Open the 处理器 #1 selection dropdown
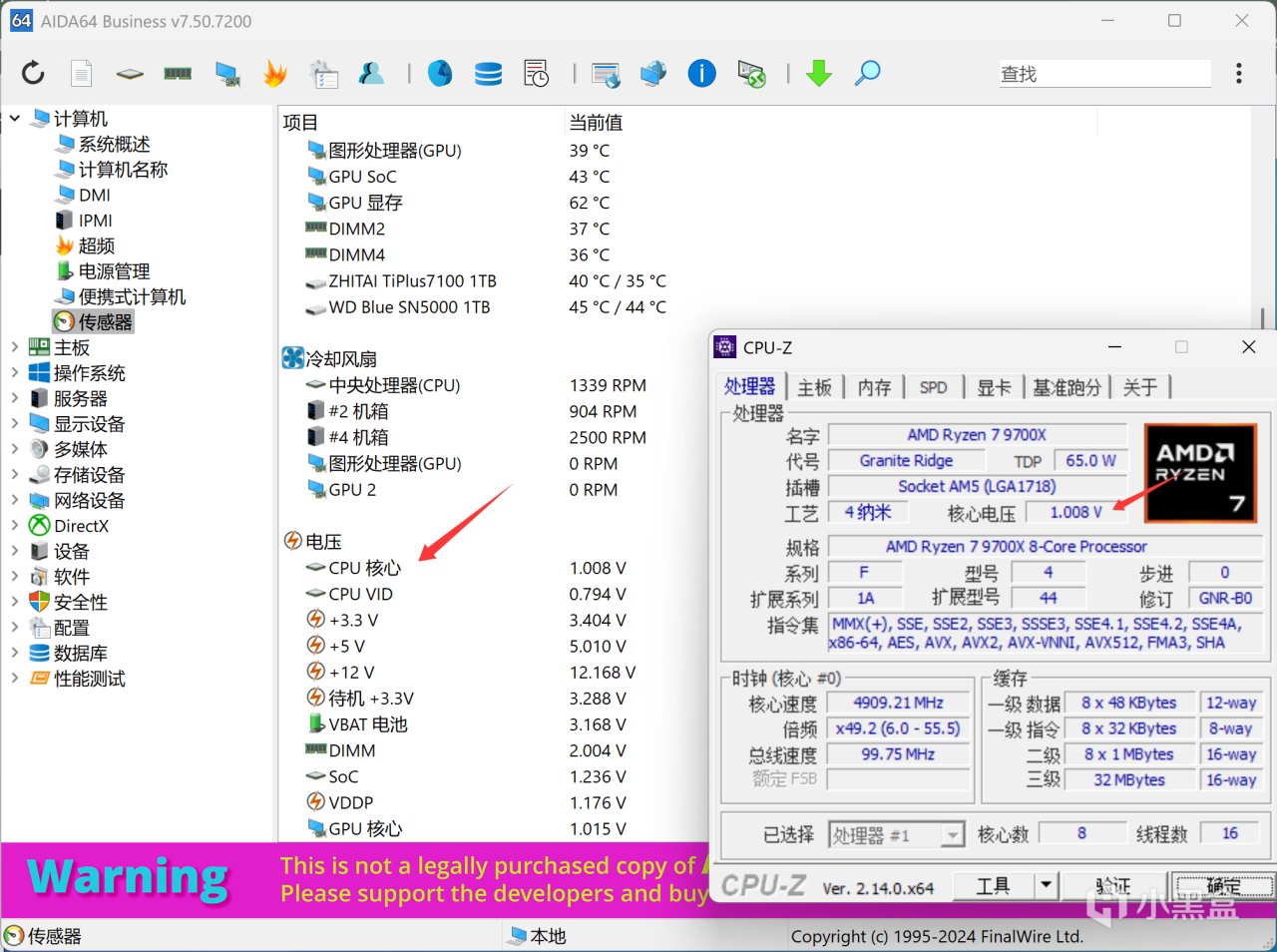This screenshot has height=952, width=1277. [897, 835]
